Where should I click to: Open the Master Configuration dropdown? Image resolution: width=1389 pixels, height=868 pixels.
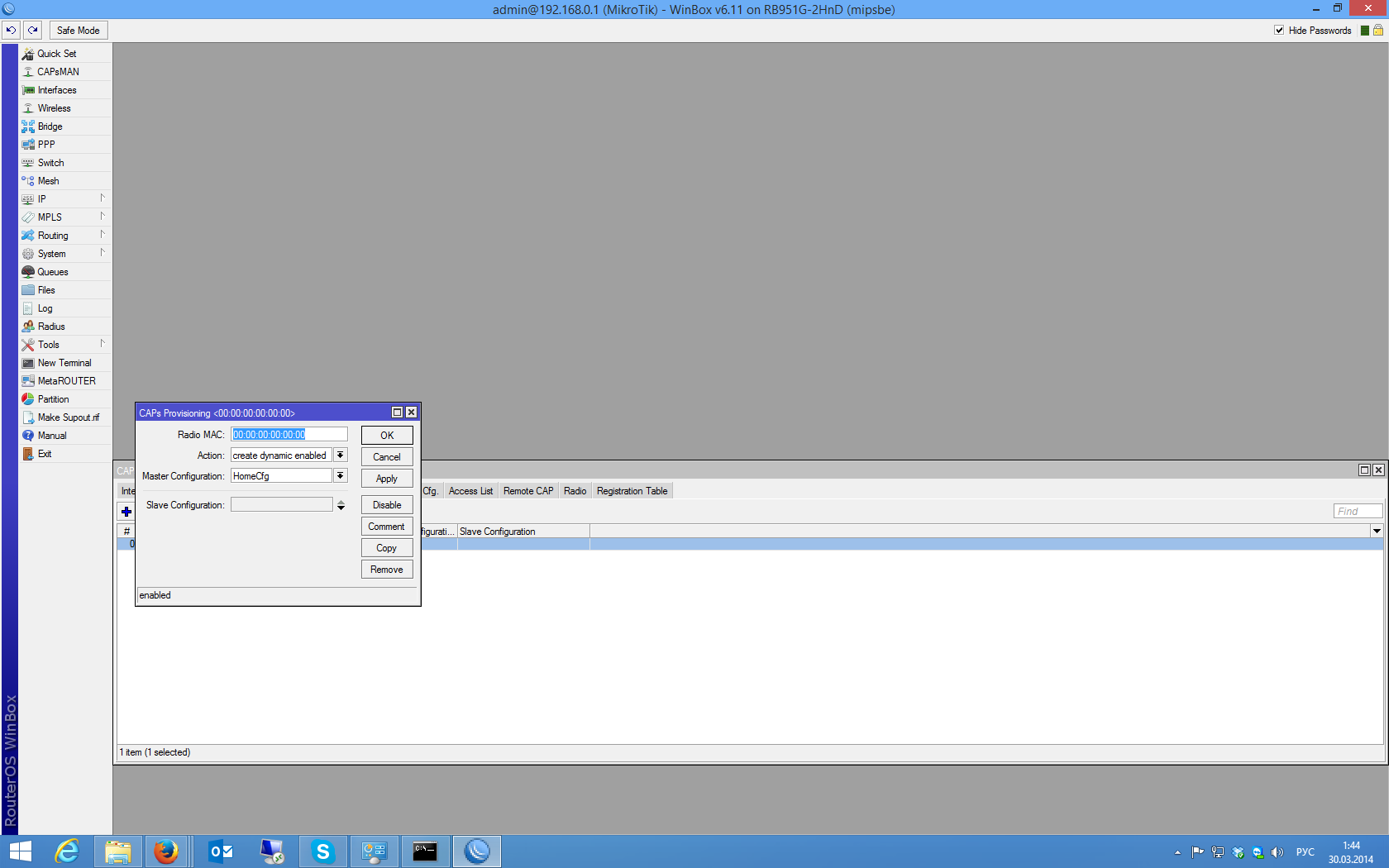pos(340,476)
